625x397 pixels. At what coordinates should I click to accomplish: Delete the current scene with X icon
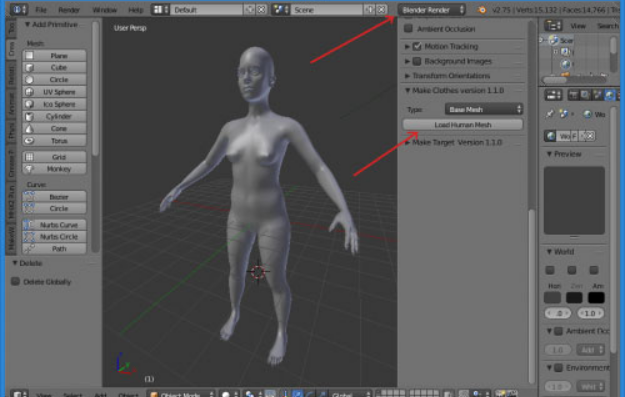click(x=381, y=9)
